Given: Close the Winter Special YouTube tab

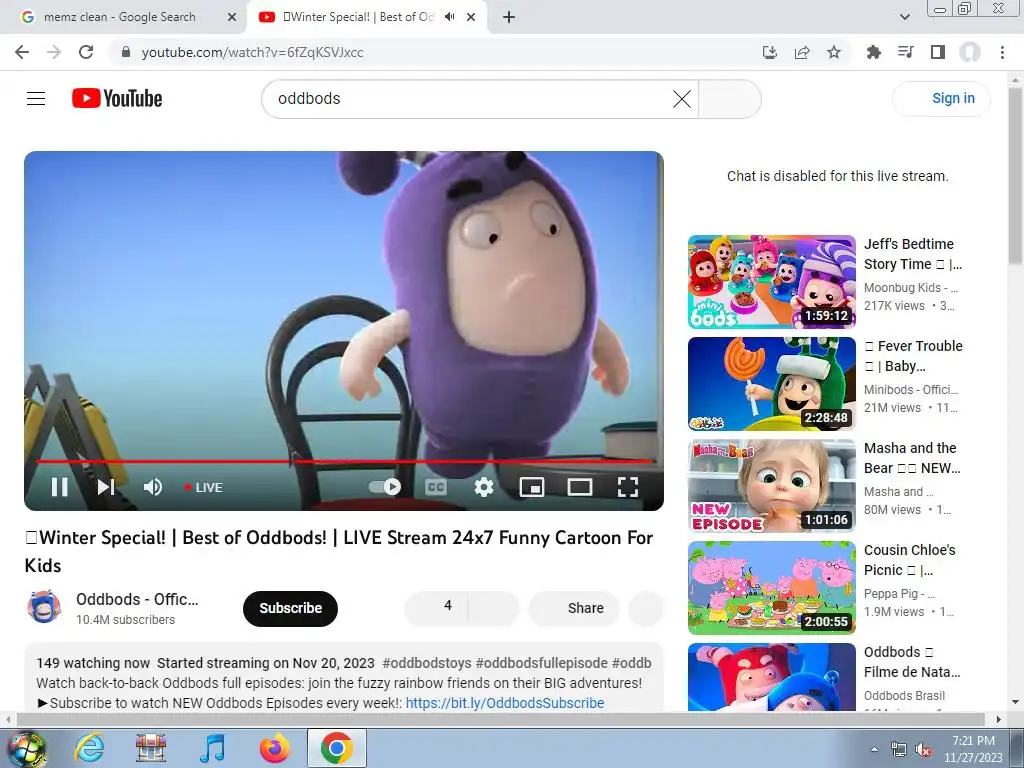Looking at the screenshot, I should [471, 18].
